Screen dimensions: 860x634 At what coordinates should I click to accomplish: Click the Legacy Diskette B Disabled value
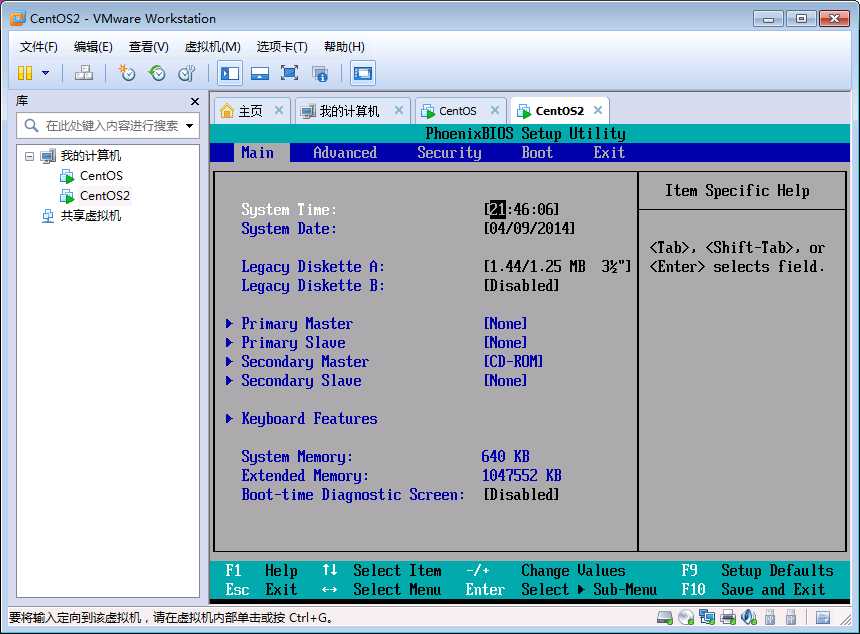pos(521,286)
